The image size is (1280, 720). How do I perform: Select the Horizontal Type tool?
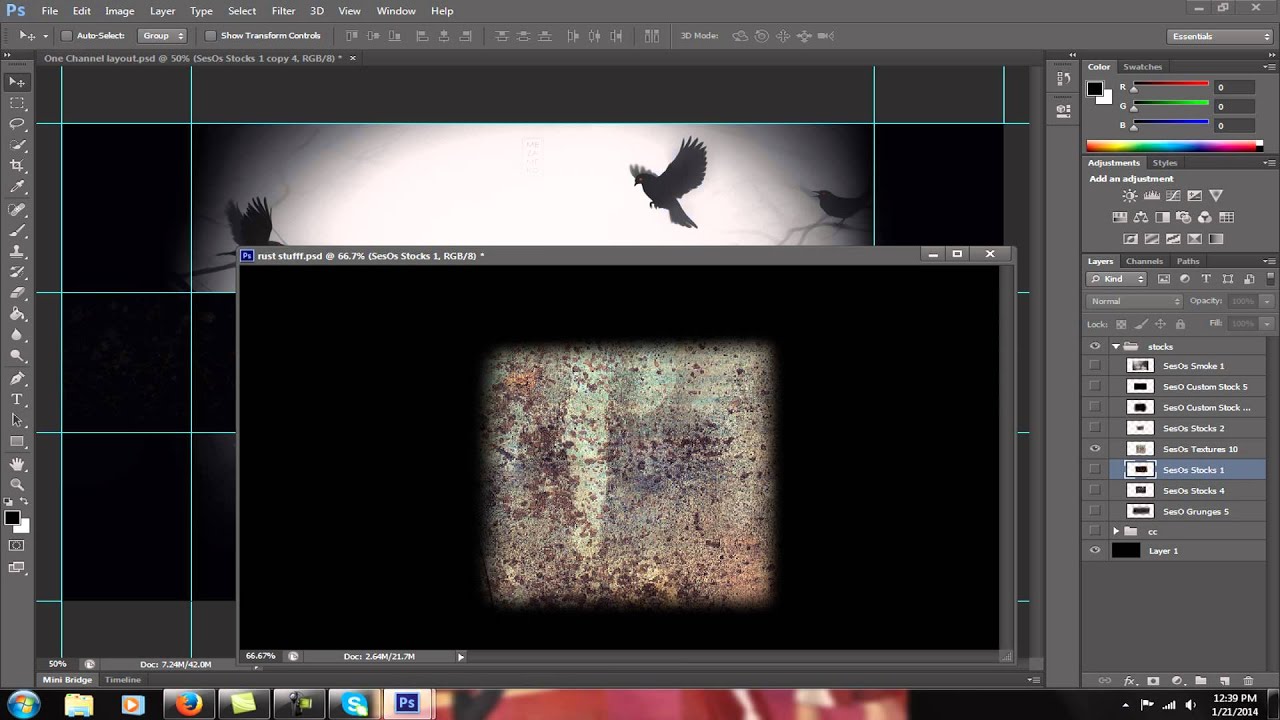tap(17, 399)
